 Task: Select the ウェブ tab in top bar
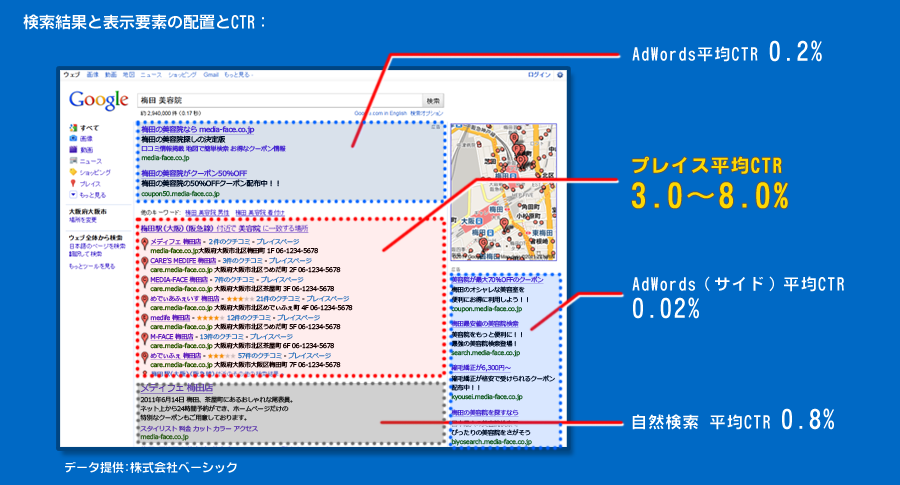[72, 75]
